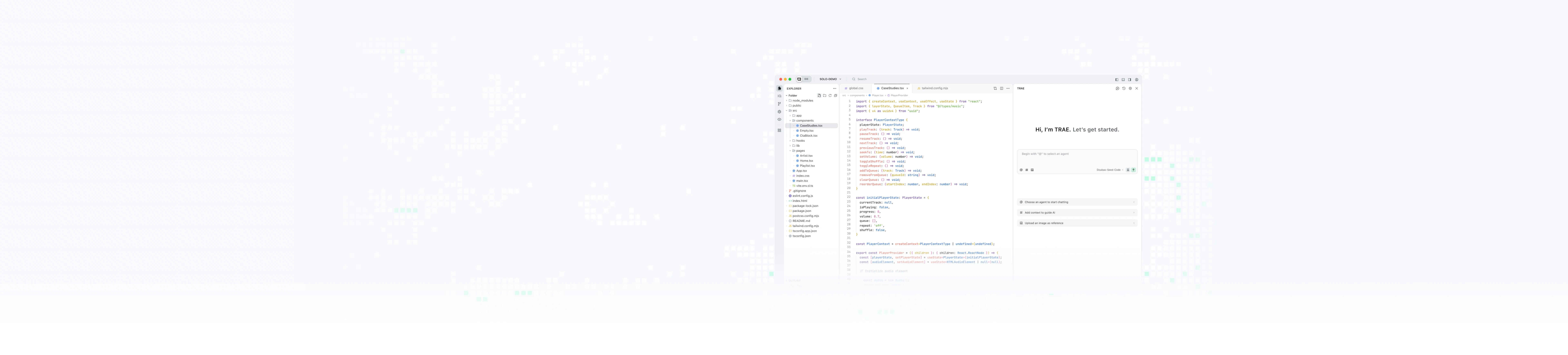Open chat history clock icon
The image size is (1568, 355).
point(1124,89)
